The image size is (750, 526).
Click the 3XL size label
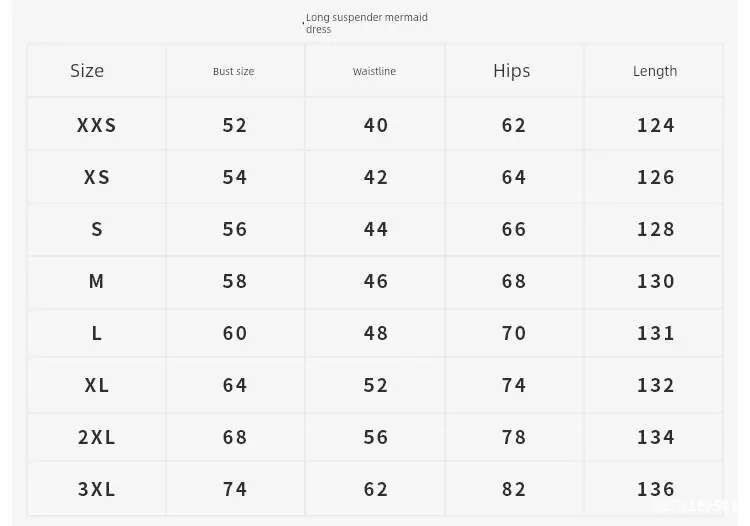tap(97, 489)
